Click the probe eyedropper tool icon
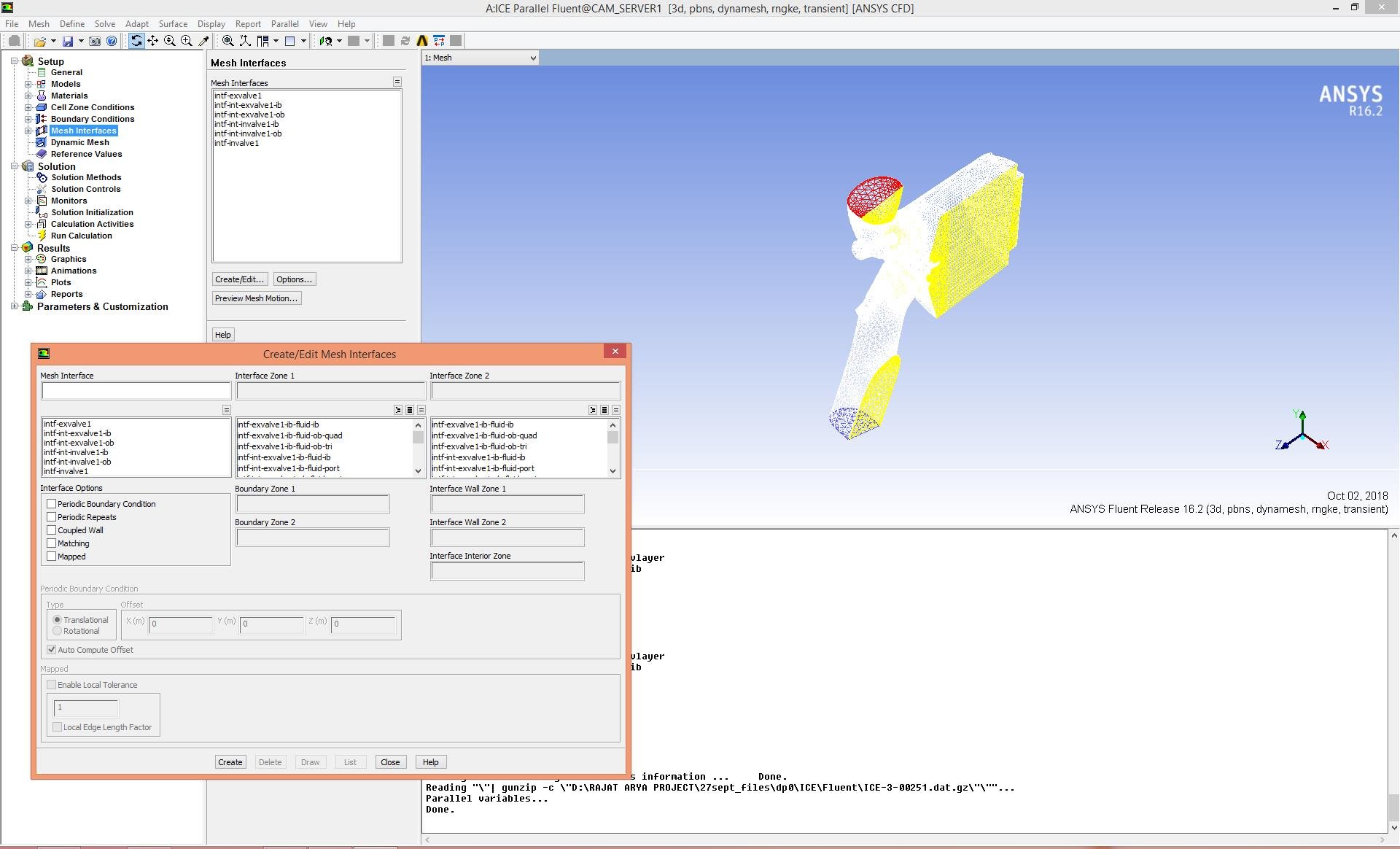This screenshot has width=1400, height=849. (204, 42)
